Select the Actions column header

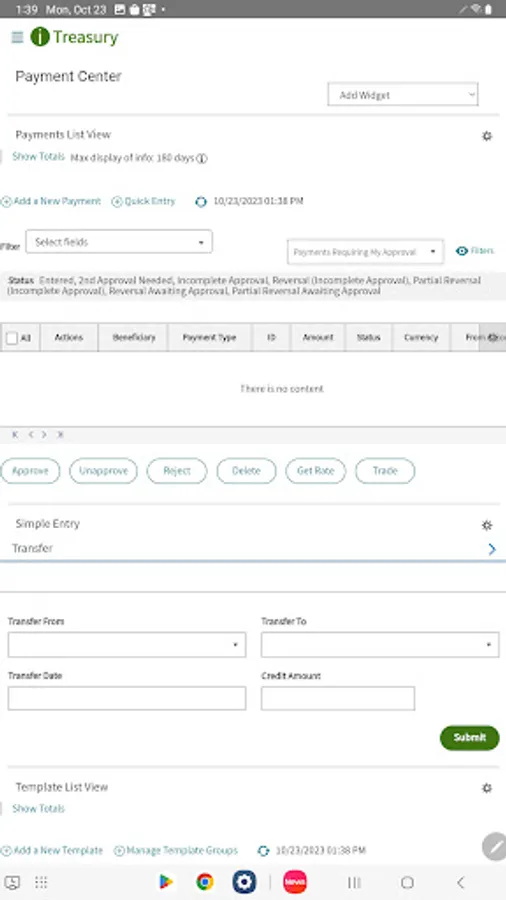coord(69,338)
